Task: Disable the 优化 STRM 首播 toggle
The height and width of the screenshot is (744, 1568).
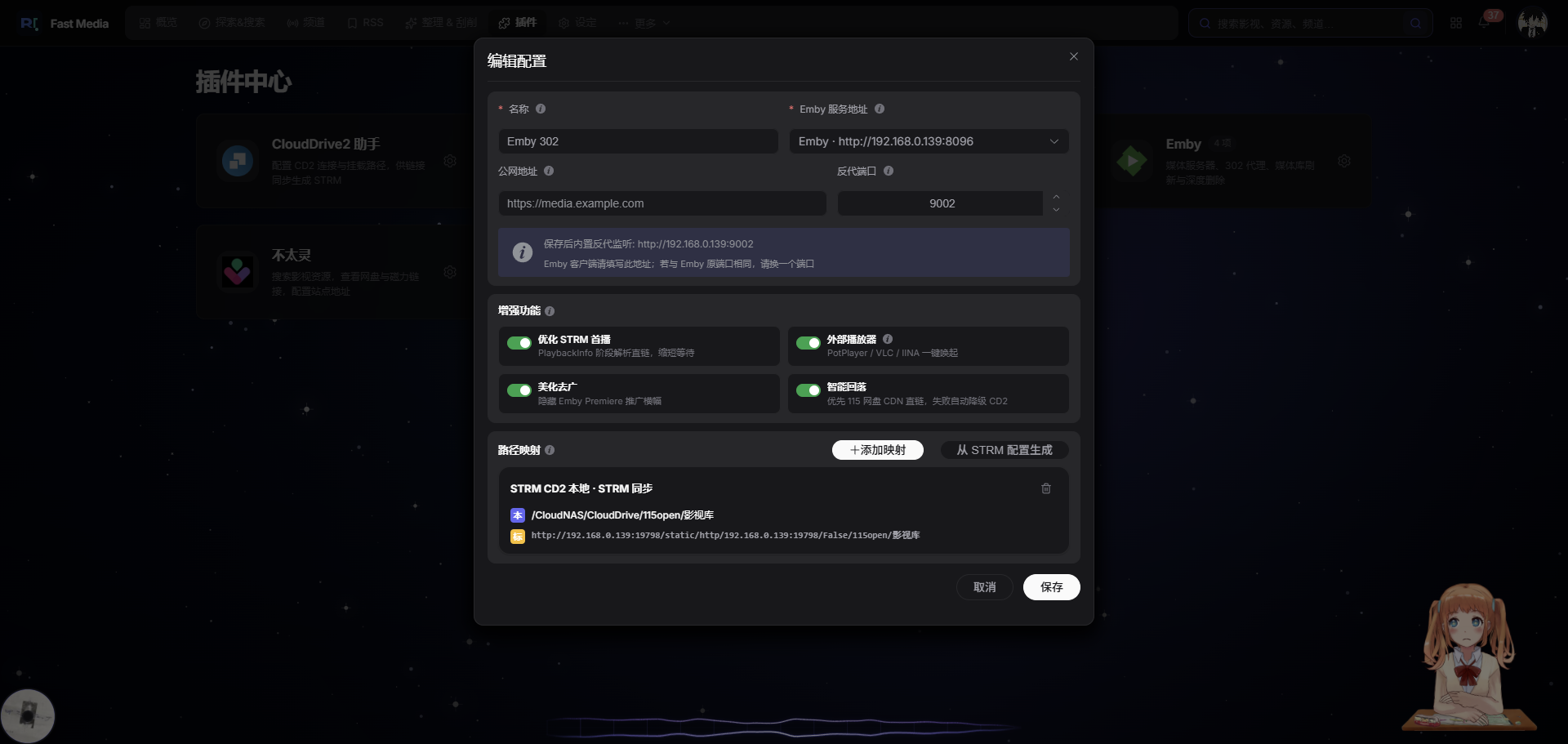Action: pos(519,343)
